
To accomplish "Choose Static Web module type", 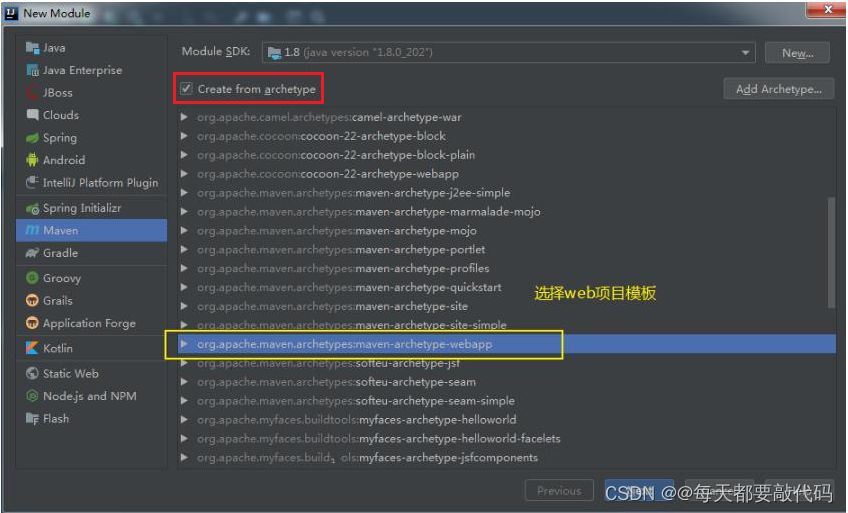I will (x=91, y=374).
